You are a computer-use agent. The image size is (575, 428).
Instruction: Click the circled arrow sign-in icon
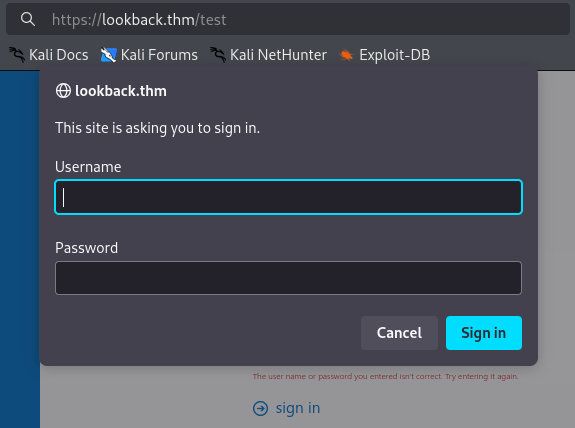[x=260, y=408]
